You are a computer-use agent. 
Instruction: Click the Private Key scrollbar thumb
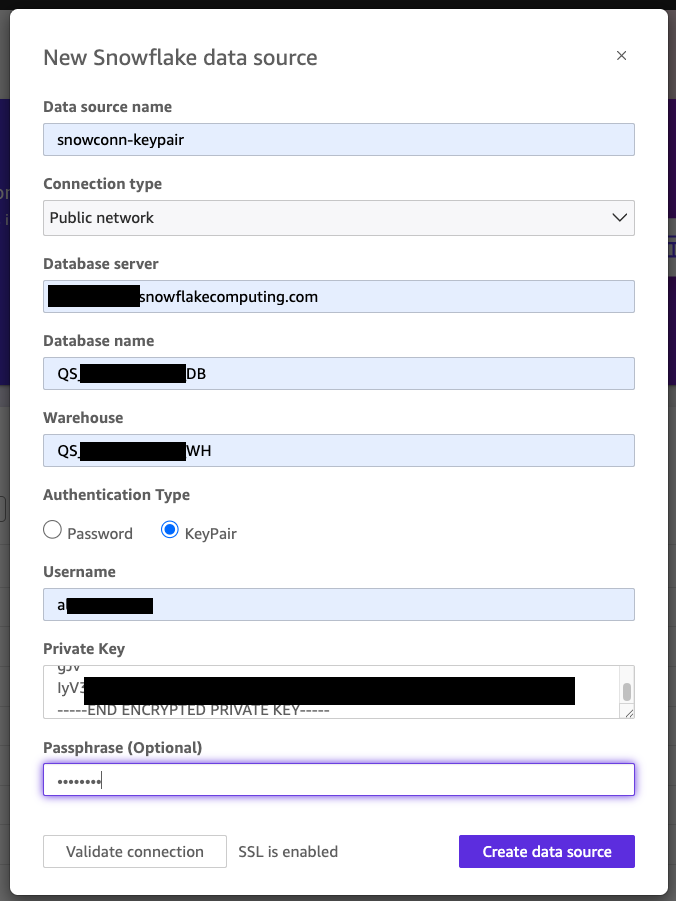pyautogui.click(x=627, y=691)
